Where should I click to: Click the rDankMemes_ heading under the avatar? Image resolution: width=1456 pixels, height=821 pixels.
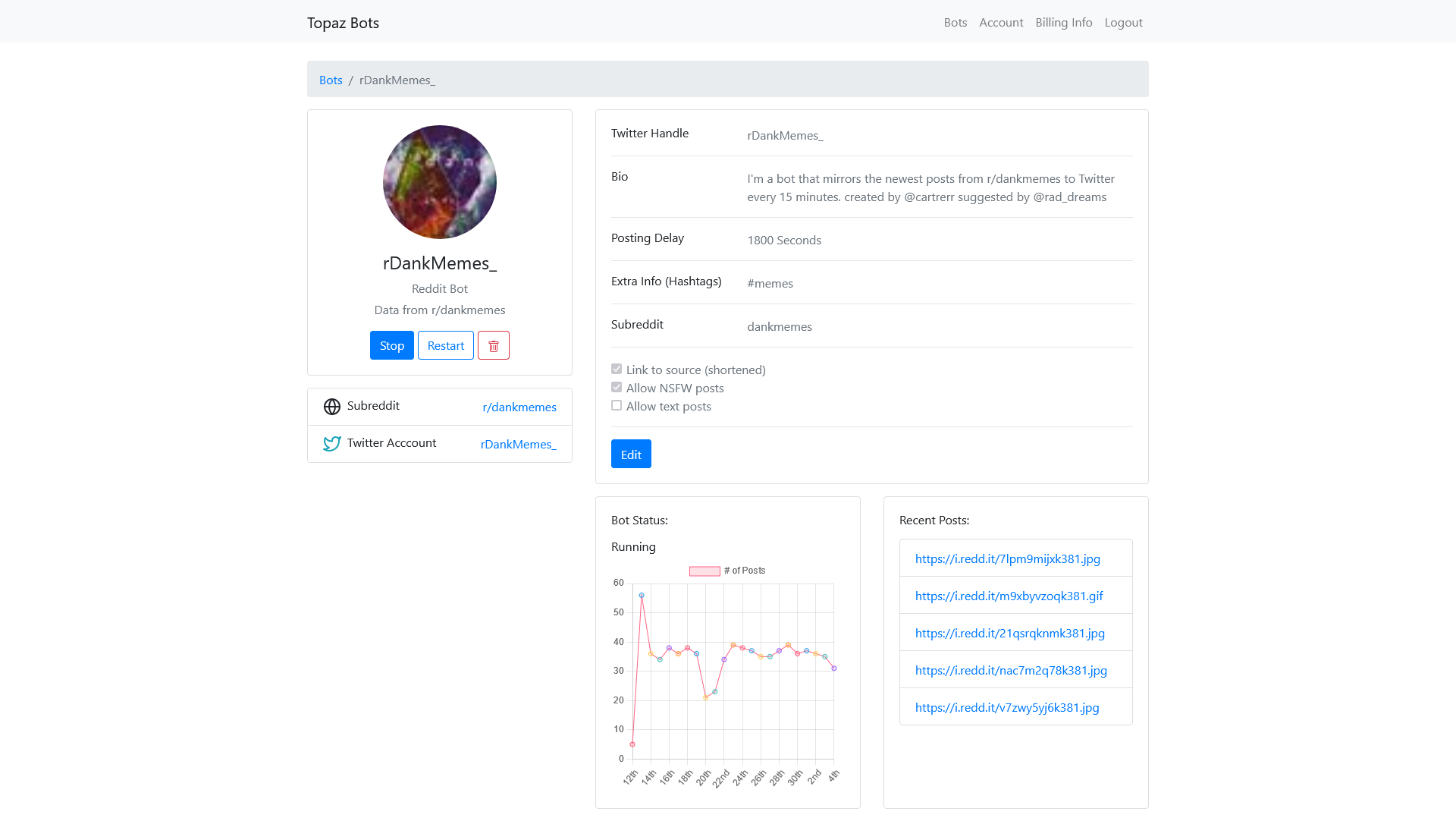click(x=440, y=263)
